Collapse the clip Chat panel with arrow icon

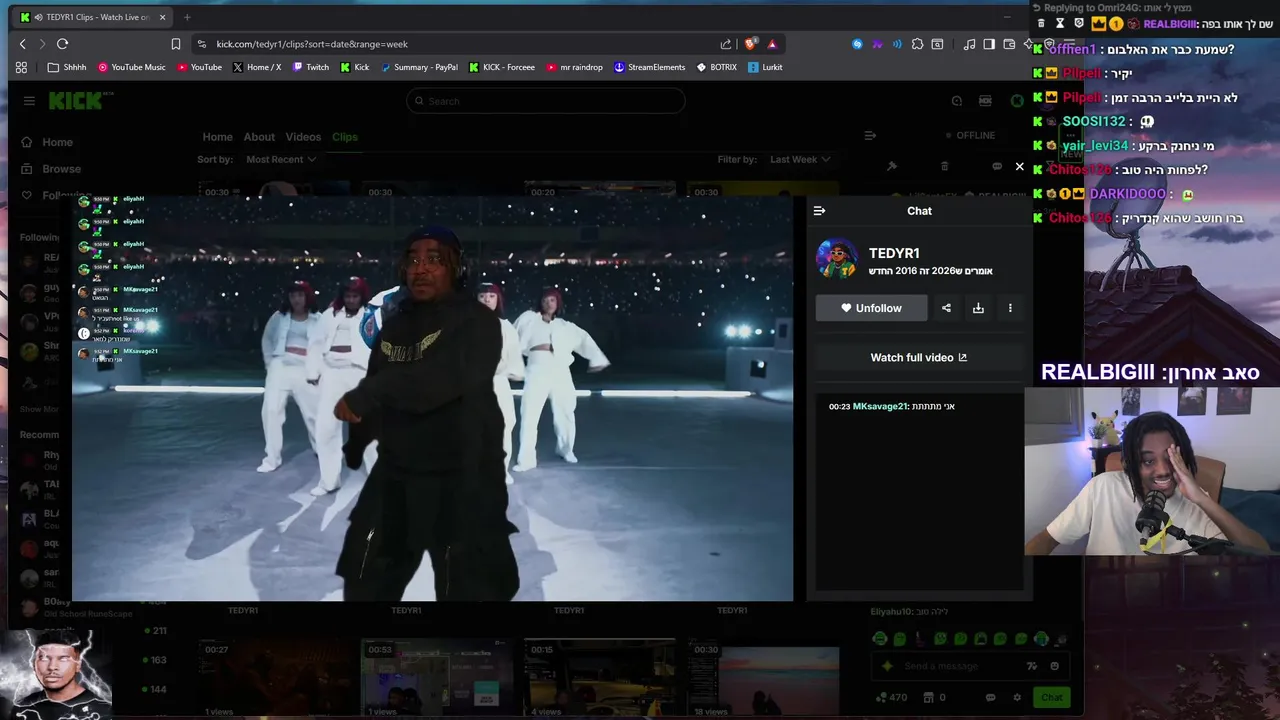click(x=819, y=211)
